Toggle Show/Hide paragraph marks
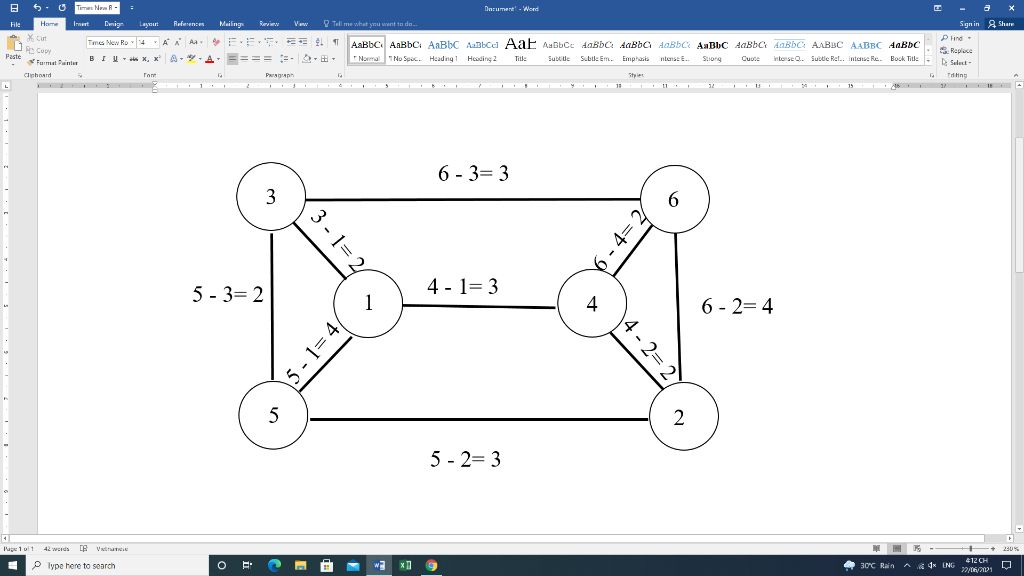The height and width of the screenshot is (576, 1024). coord(336,42)
